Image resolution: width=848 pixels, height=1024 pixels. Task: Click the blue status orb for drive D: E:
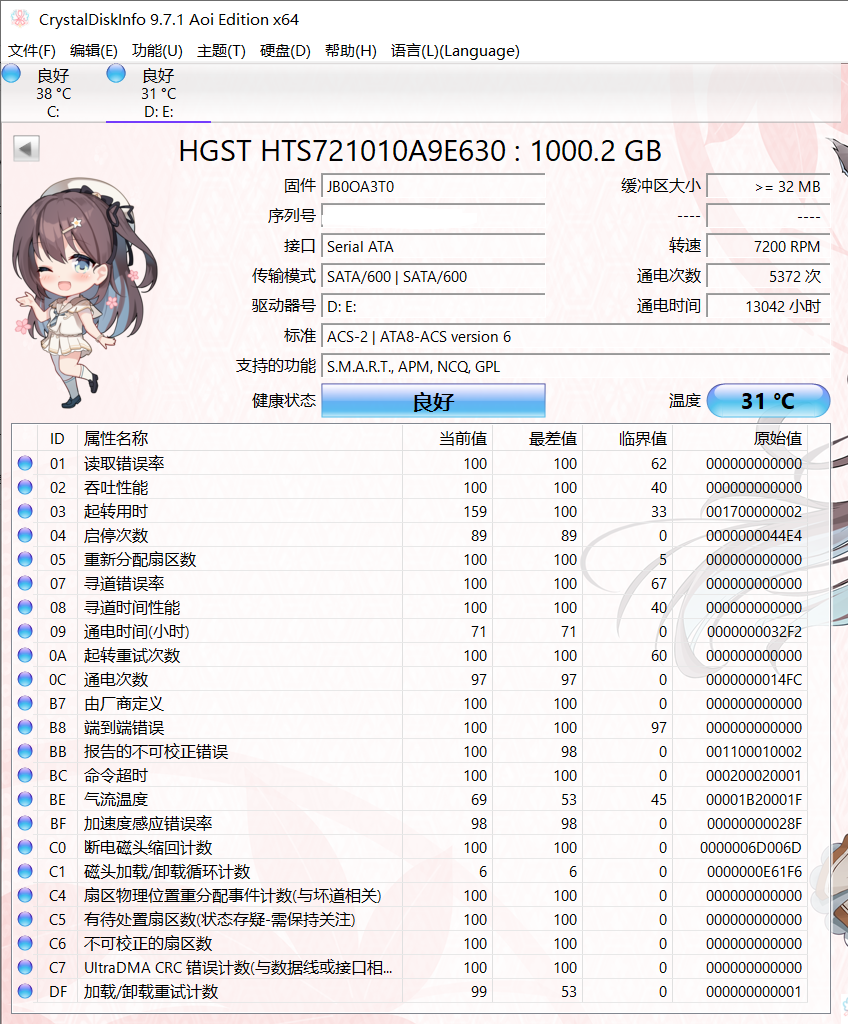[116, 74]
